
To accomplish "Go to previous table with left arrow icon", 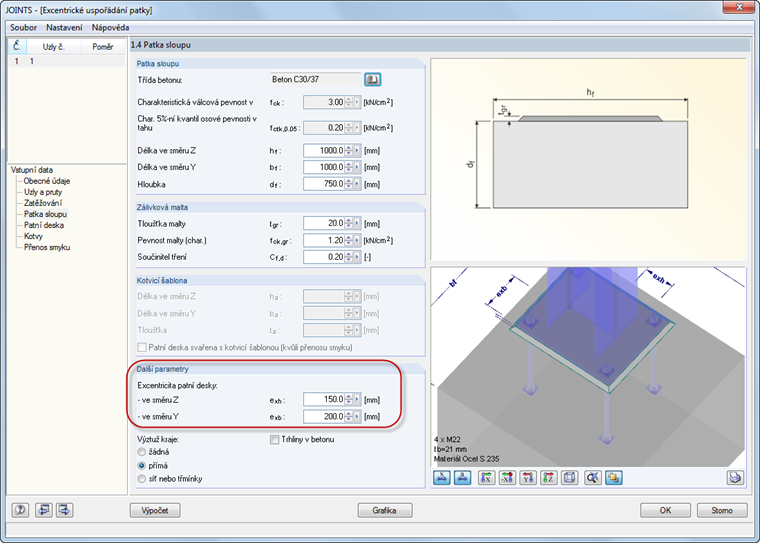I will 44,510.
